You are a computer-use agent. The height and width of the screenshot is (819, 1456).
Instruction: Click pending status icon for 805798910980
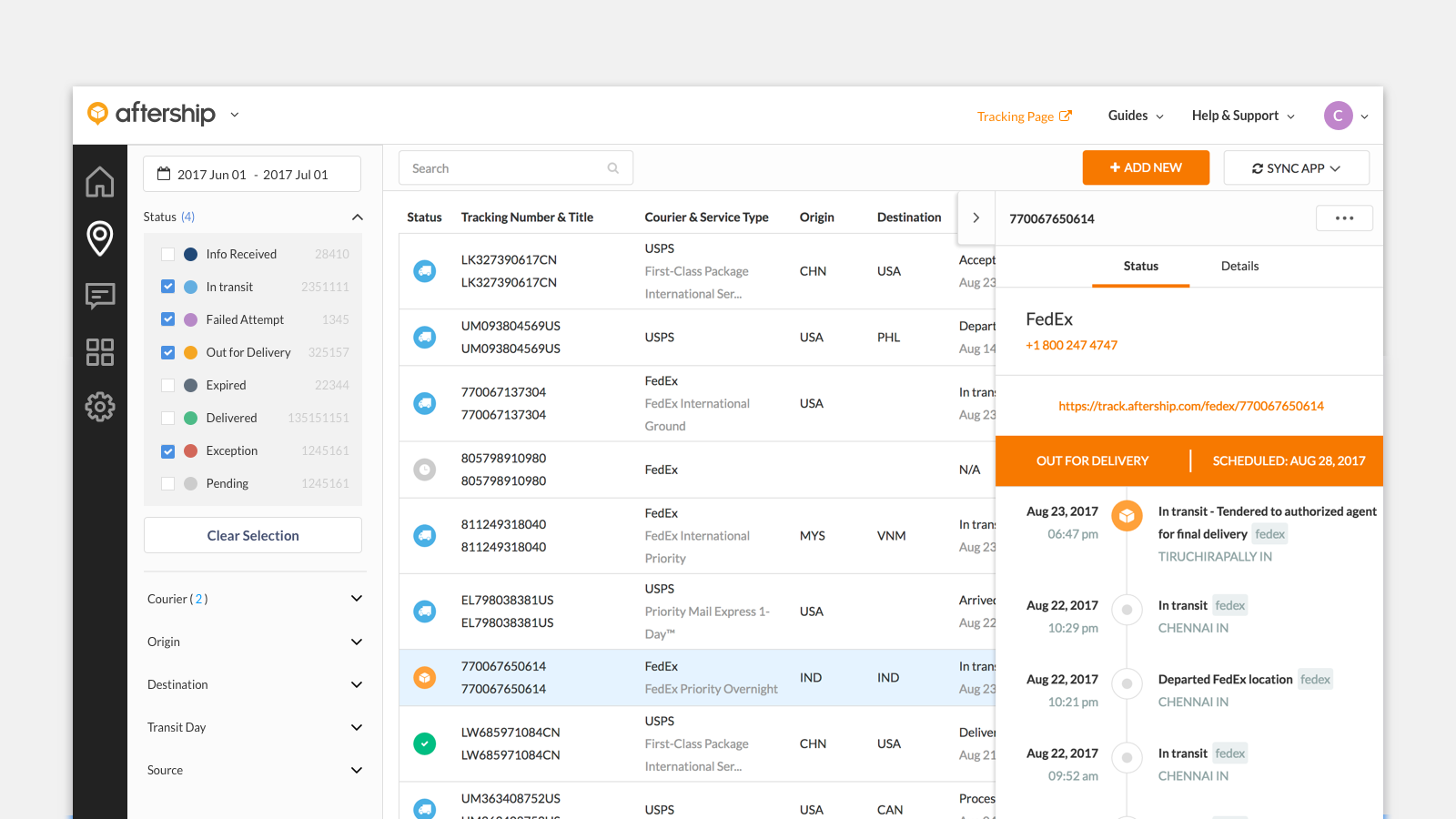click(x=425, y=470)
